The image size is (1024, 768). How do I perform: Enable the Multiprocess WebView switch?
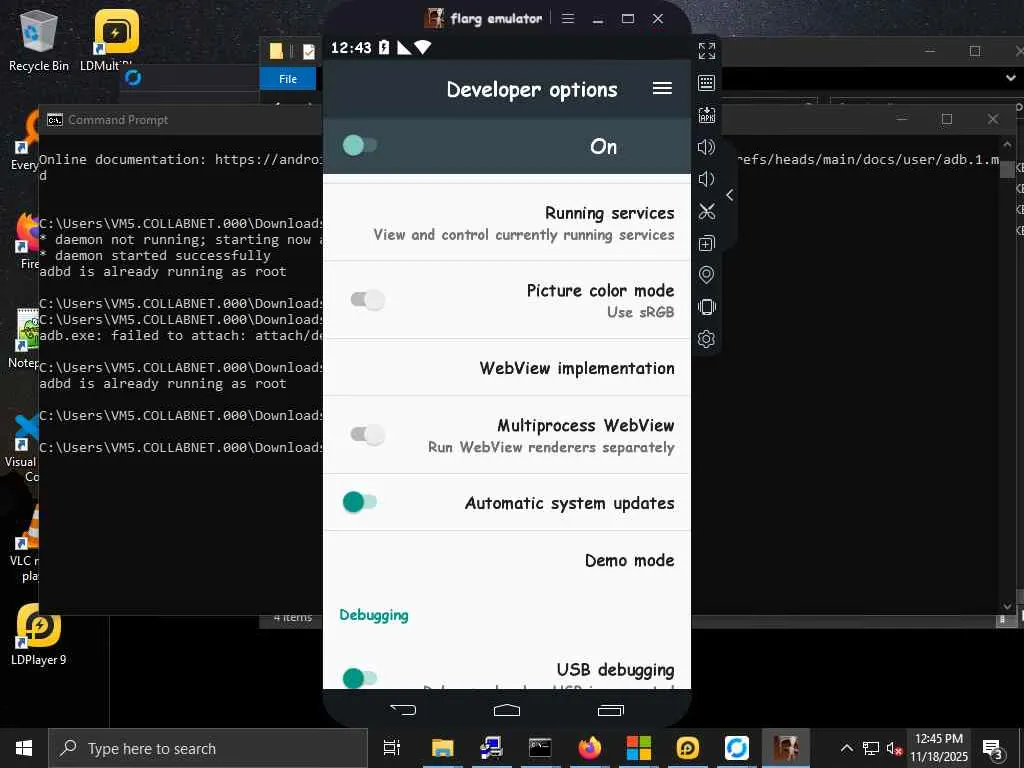[x=368, y=434]
